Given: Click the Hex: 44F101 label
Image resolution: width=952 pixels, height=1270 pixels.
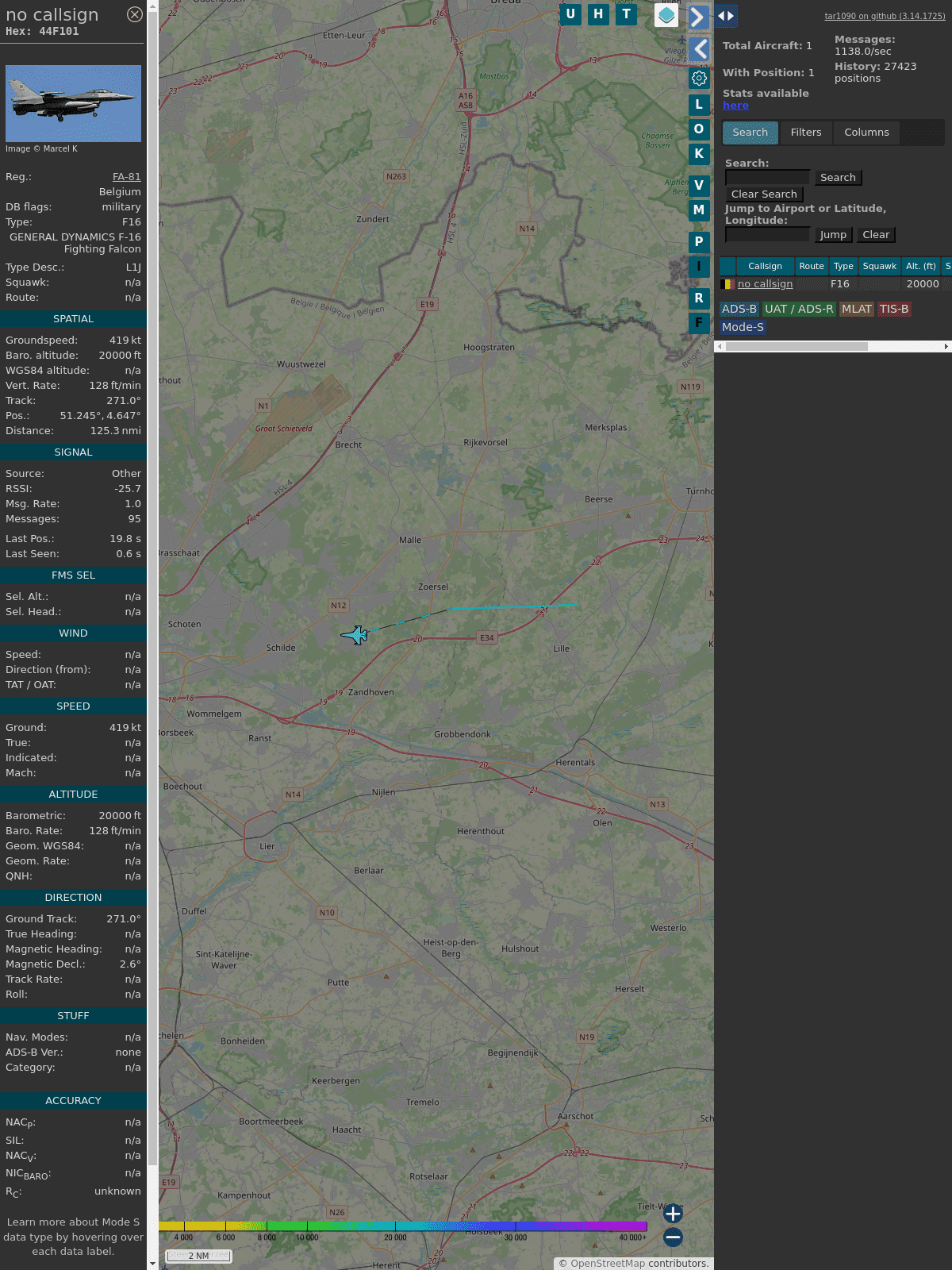Looking at the screenshot, I should [x=42, y=32].
